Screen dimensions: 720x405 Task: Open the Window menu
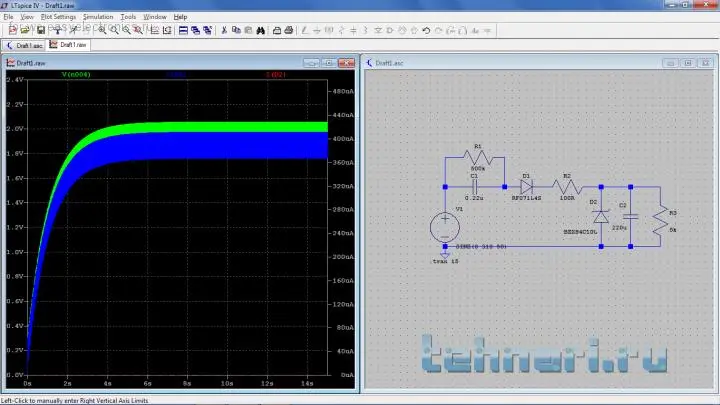point(155,17)
